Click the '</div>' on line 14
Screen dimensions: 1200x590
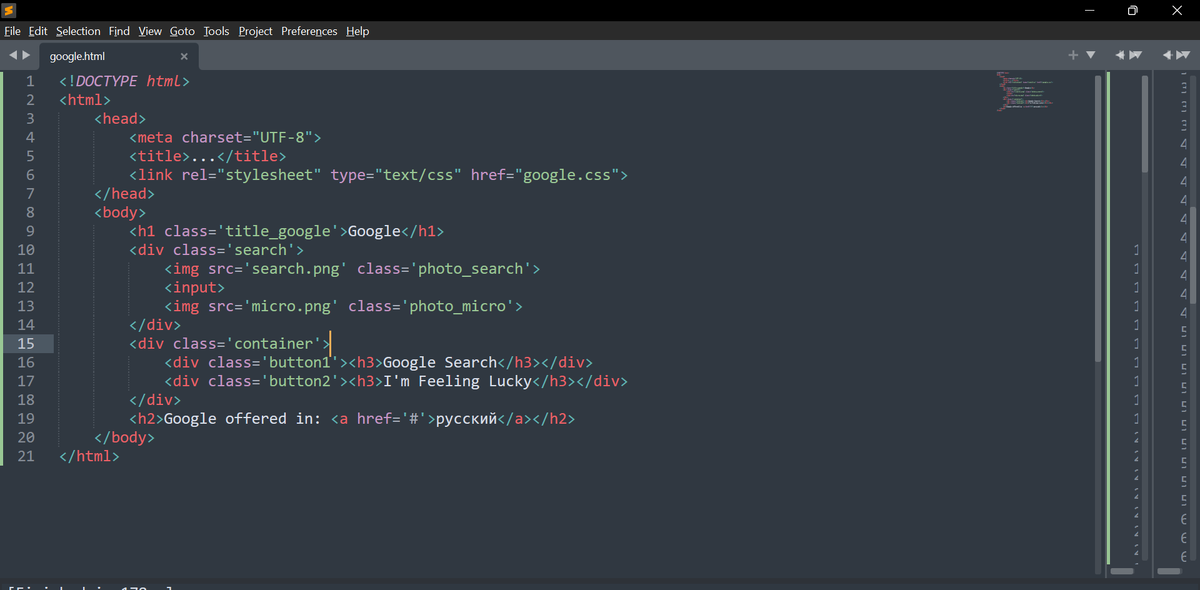point(155,325)
